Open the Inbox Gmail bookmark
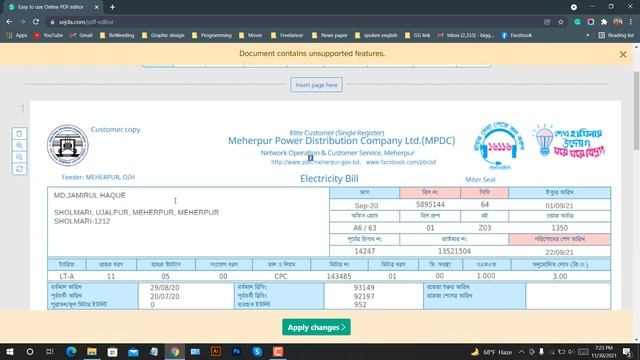 tap(465, 36)
